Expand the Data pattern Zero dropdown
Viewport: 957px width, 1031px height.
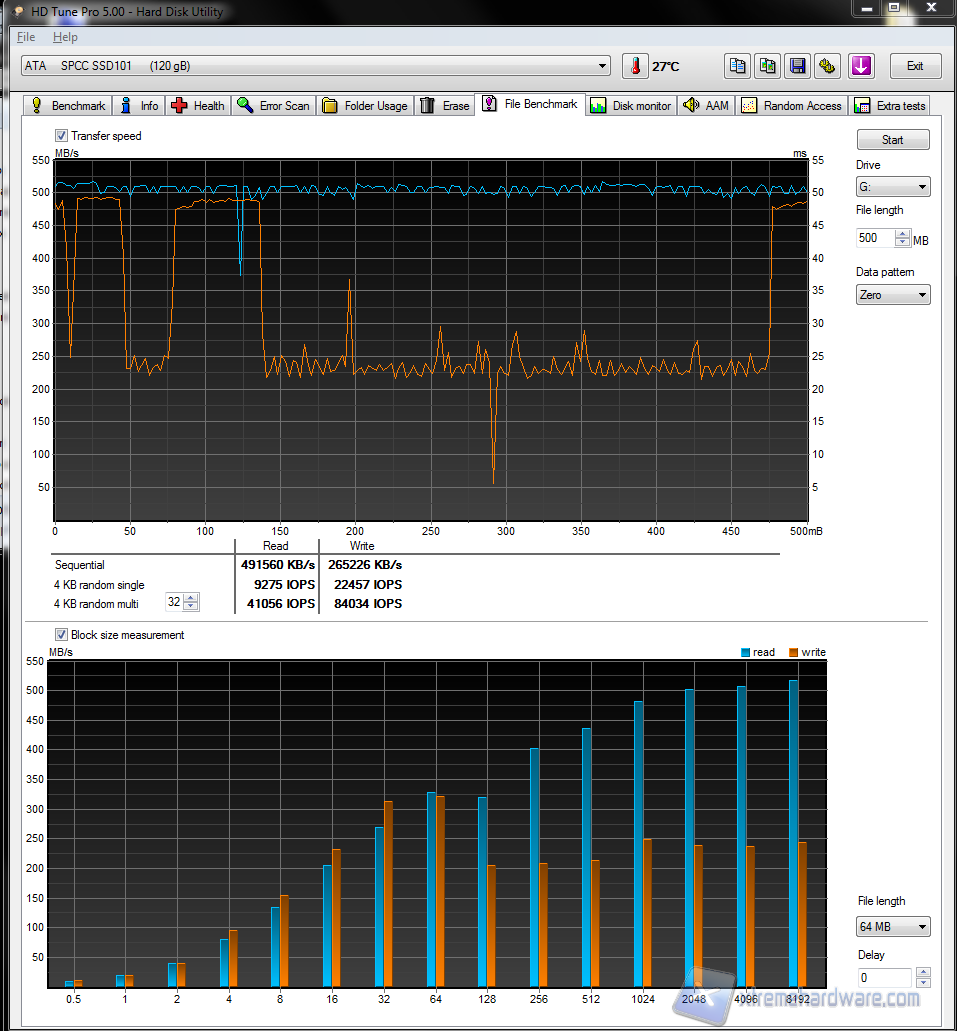[892, 295]
